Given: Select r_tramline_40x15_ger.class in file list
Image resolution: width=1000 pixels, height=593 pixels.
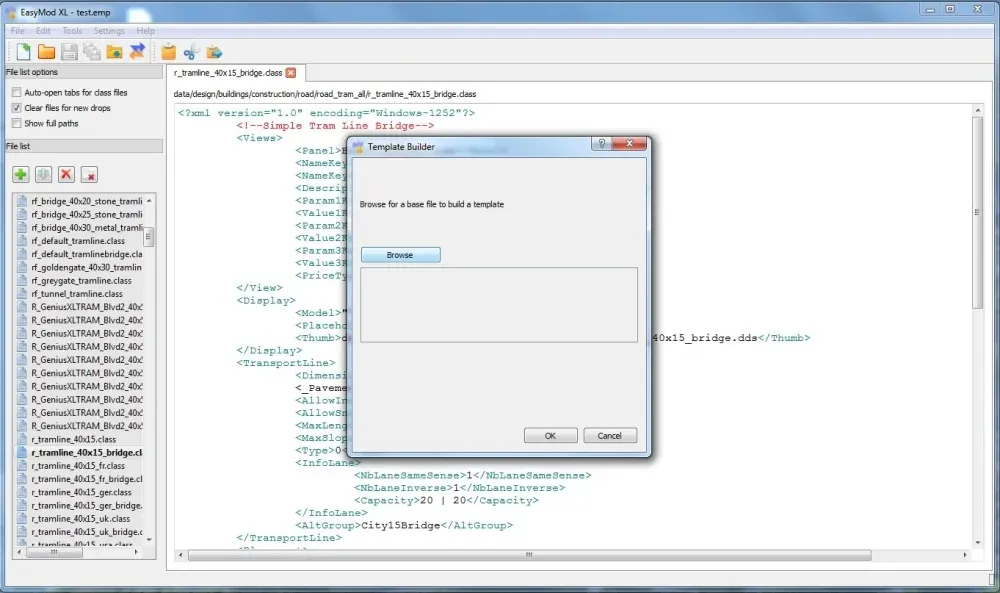Looking at the screenshot, I should coord(81,492).
